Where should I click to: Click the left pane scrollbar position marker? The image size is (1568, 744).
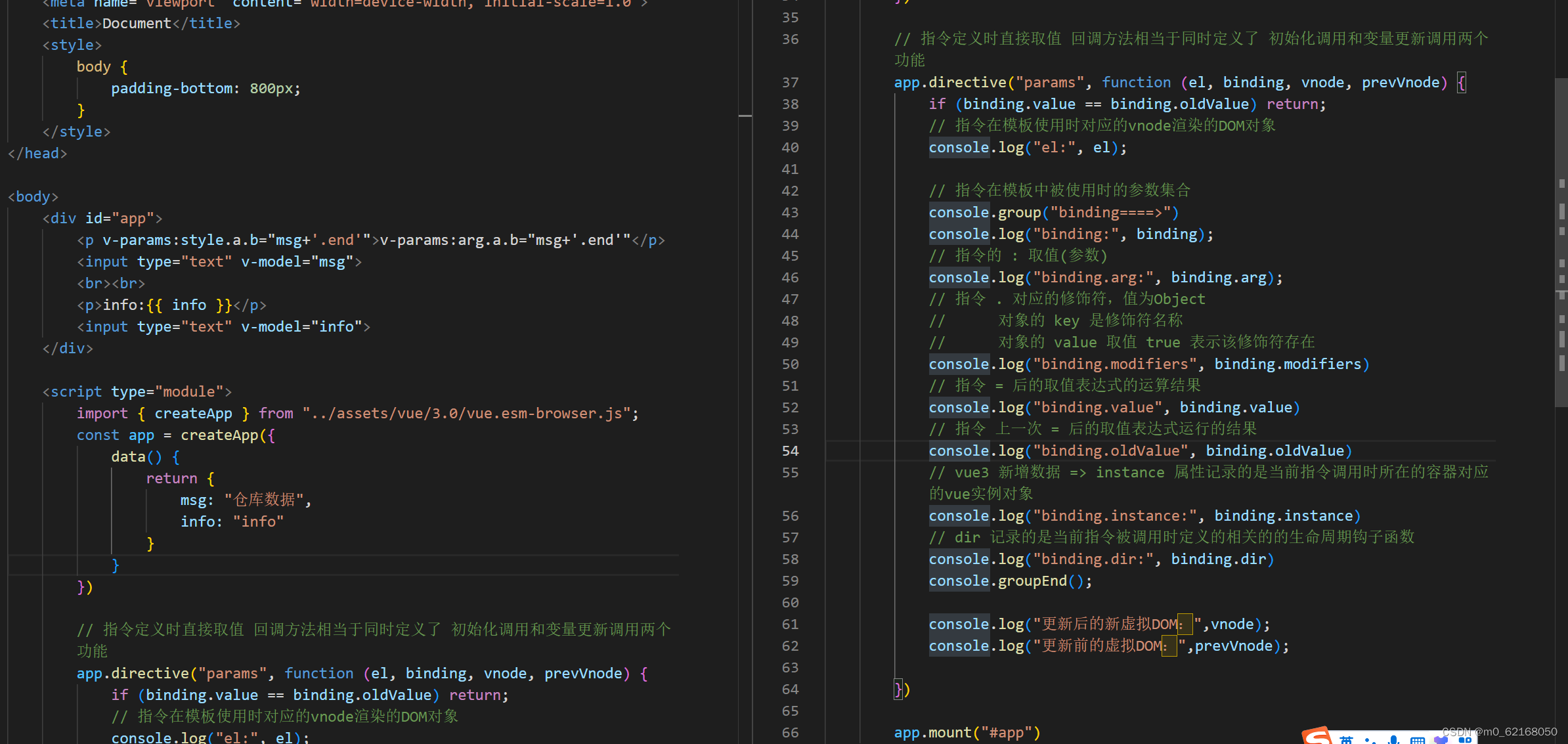click(745, 116)
